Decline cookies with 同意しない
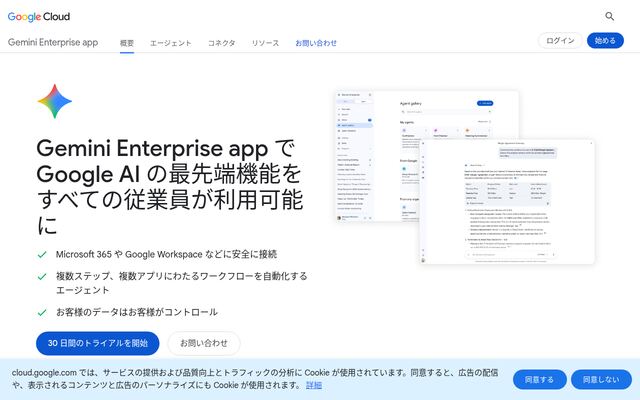The height and width of the screenshot is (400, 640). click(x=601, y=380)
